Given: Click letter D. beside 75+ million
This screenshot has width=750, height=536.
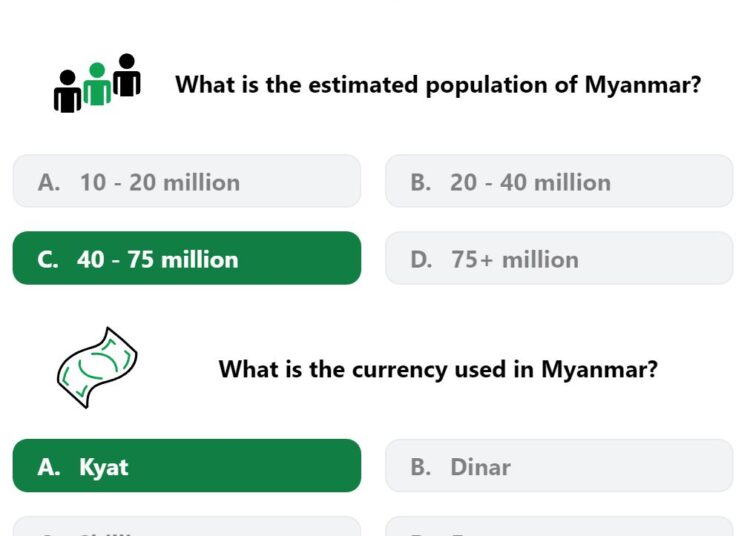Looking at the screenshot, I should click(421, 260).
